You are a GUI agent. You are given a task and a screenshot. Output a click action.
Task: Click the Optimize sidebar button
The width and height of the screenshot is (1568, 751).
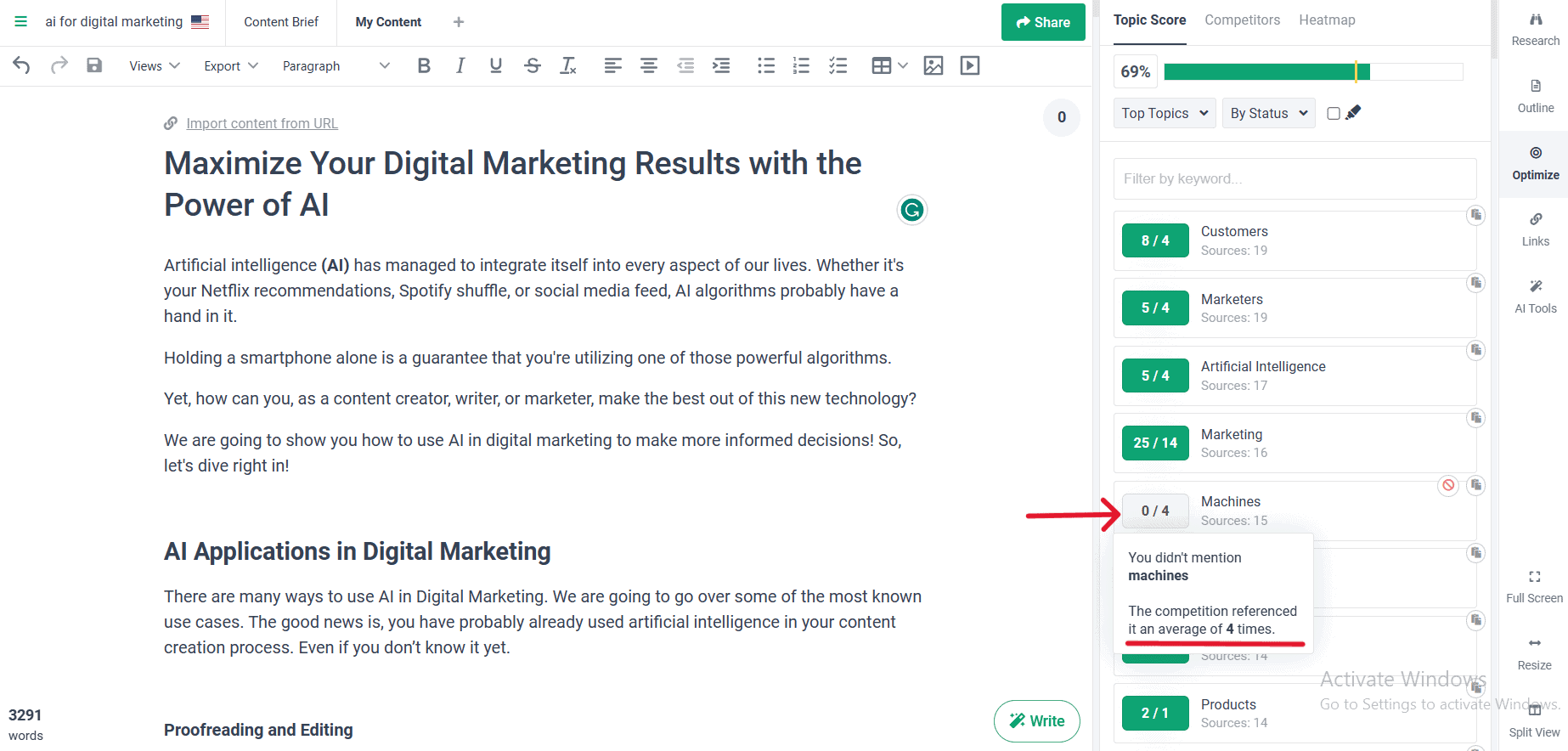tap(1536, 164)
